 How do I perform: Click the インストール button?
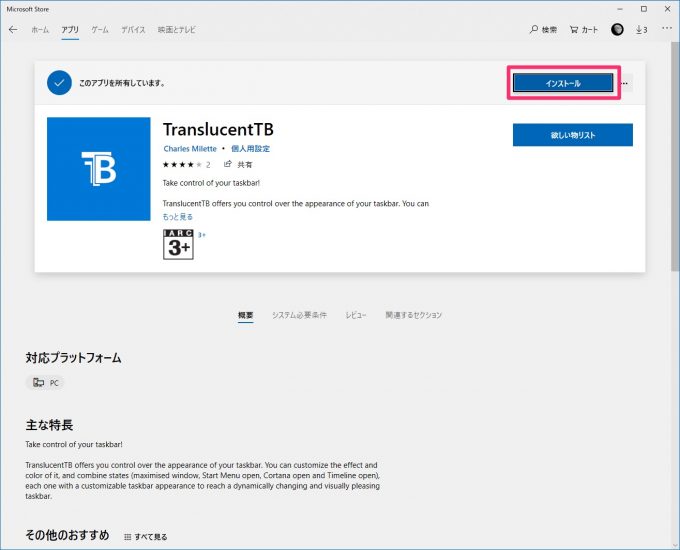point(563,83)
